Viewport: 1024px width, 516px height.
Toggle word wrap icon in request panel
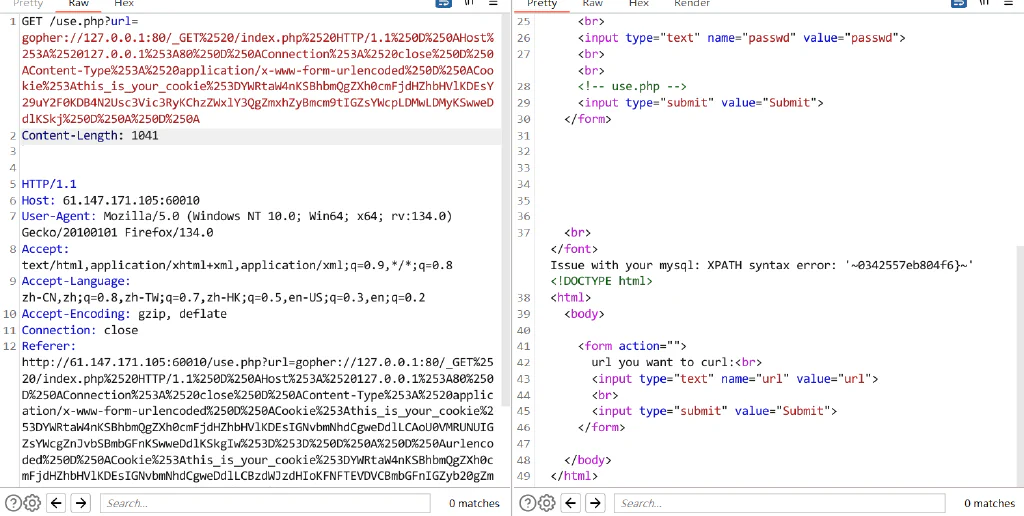click(x=443, y=3)
